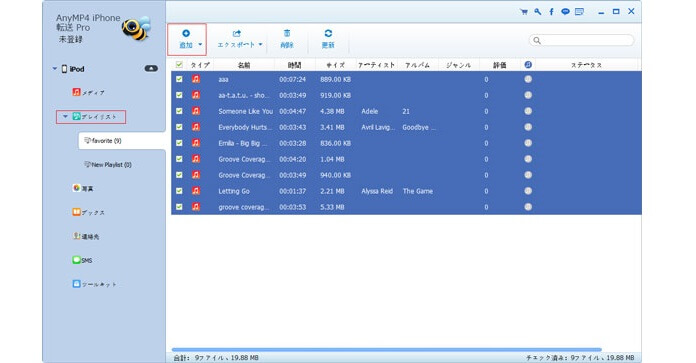Sort by 評価 column header
This screenshot has height=363, width=696.
click(499, 65)
